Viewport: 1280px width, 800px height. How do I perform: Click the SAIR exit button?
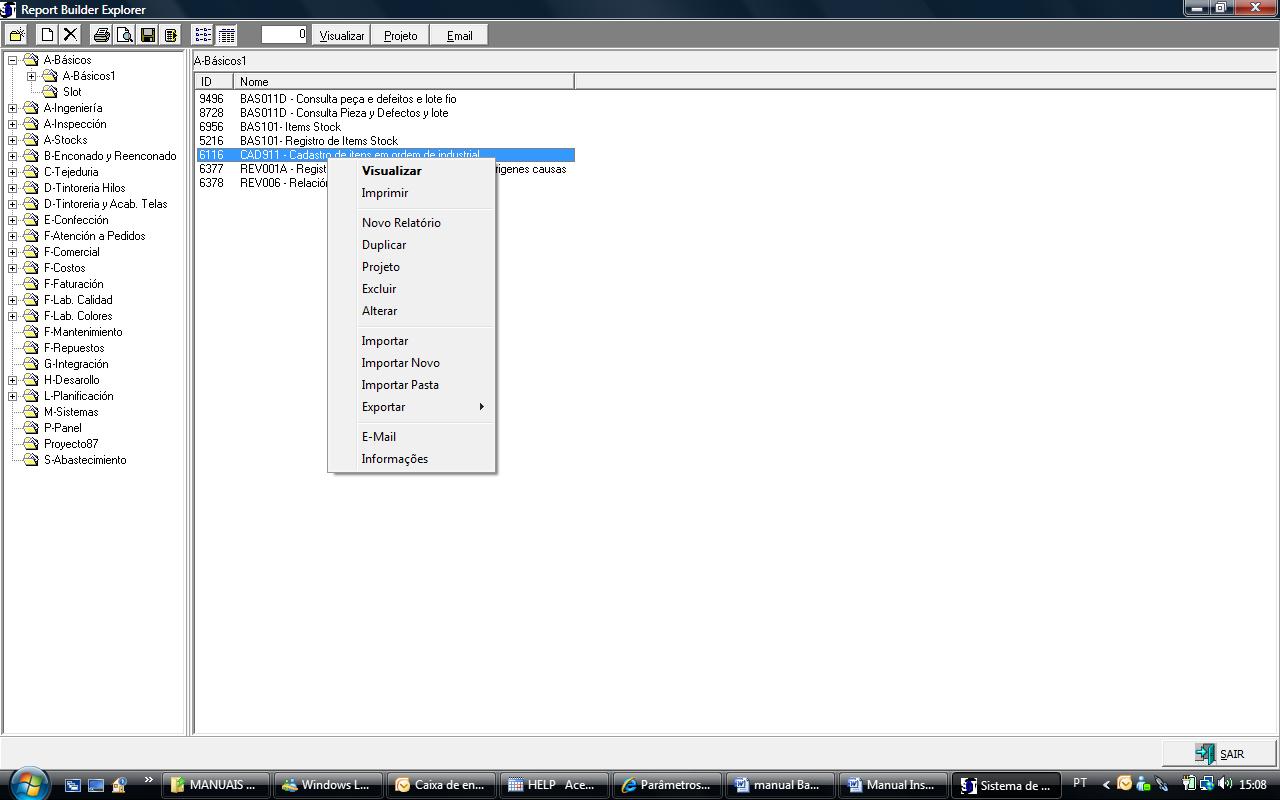coord(1220,754)
